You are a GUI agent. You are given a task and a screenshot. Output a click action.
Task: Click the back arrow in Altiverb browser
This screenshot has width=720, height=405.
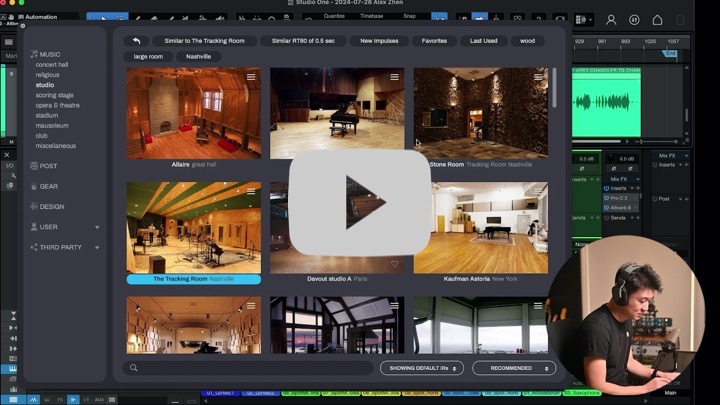pos(136,41)
